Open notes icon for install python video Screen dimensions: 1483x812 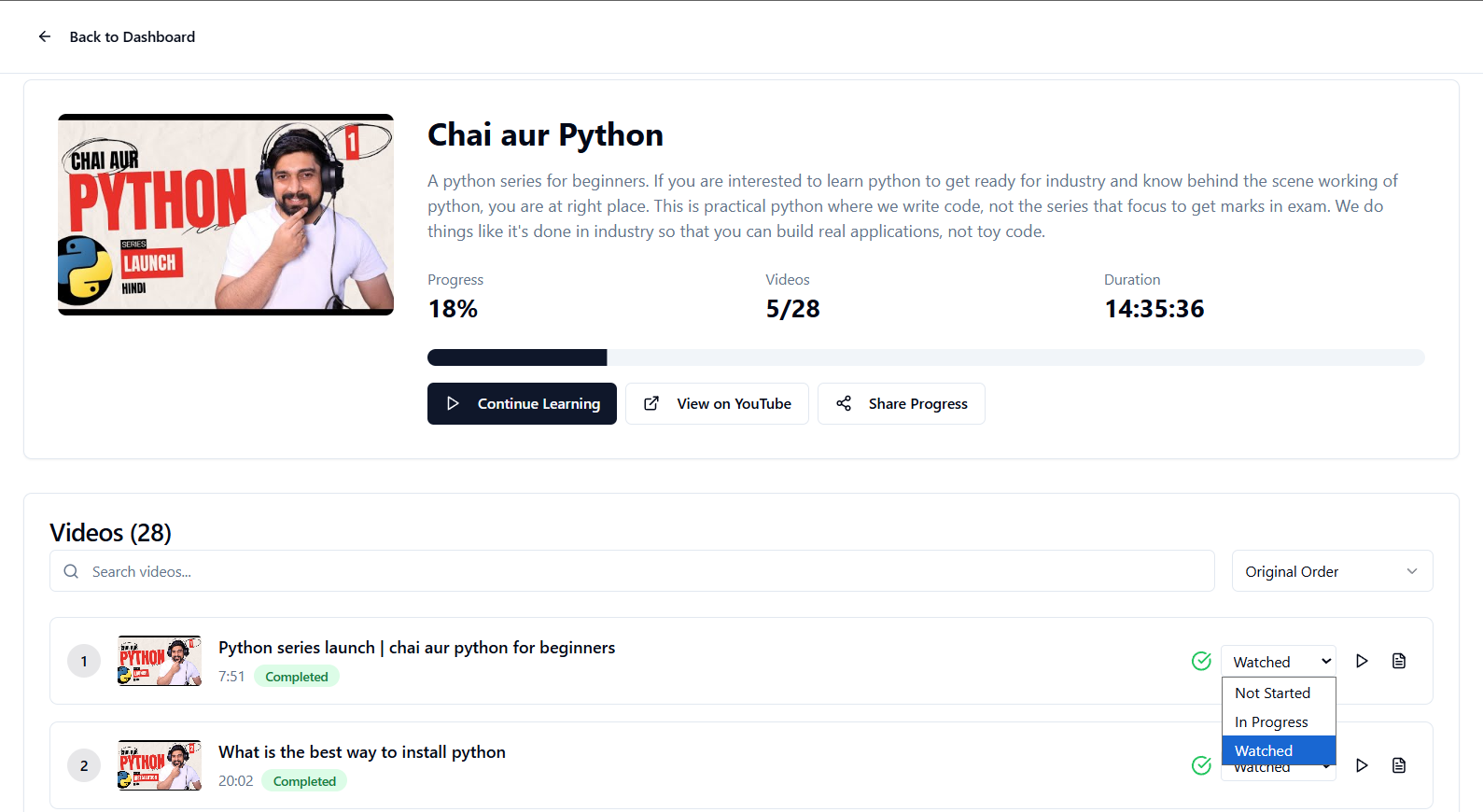click(1399, 765)
